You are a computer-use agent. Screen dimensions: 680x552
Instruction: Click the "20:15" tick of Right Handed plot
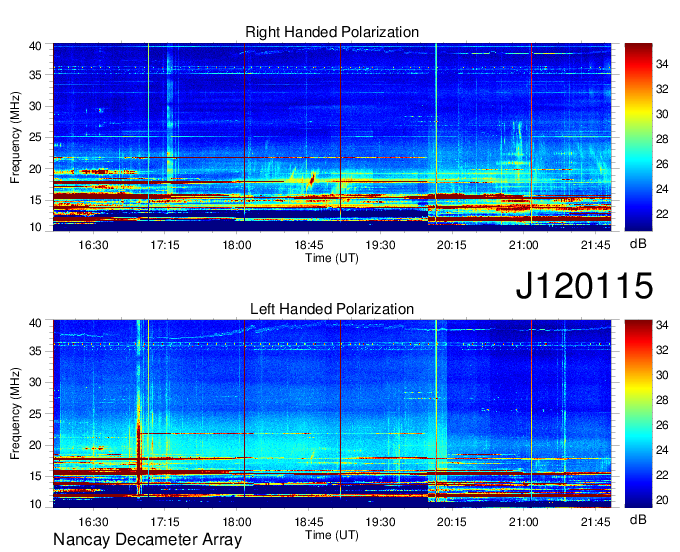pyautogui.click(x=451, y=245)
